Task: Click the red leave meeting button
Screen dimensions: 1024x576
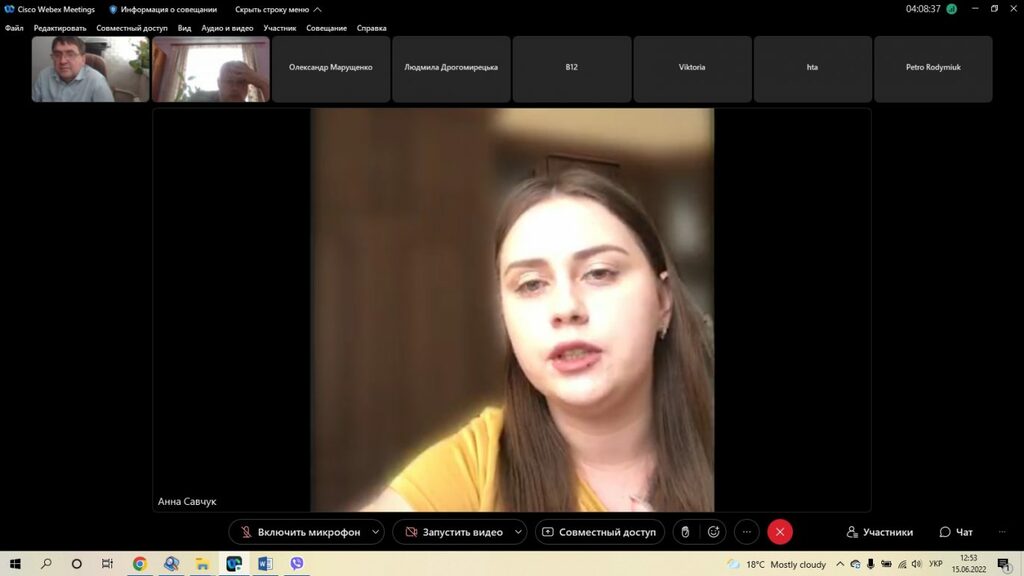Action: [x=780, y=532]
